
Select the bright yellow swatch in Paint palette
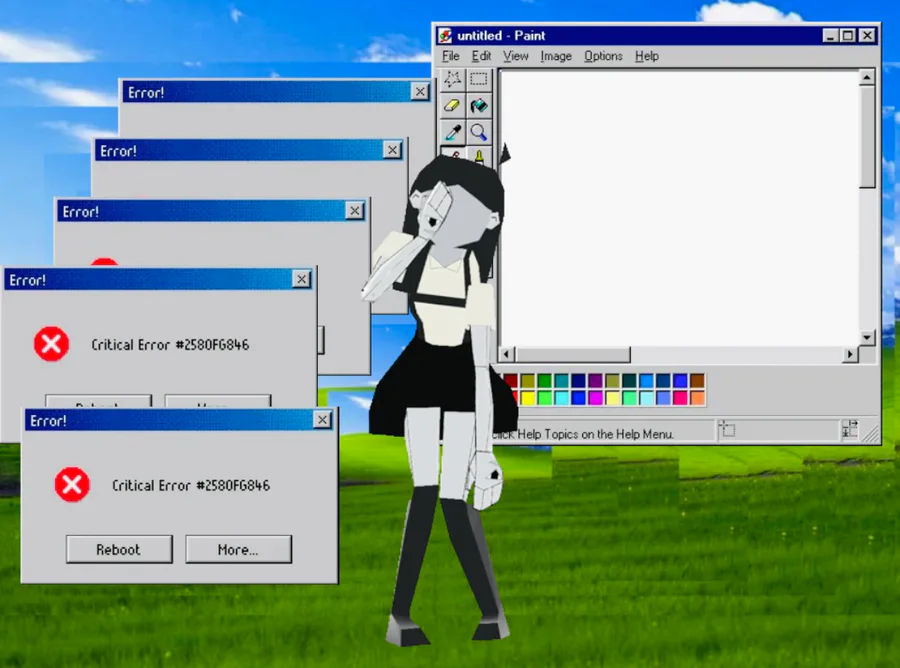tap(528, 398)
